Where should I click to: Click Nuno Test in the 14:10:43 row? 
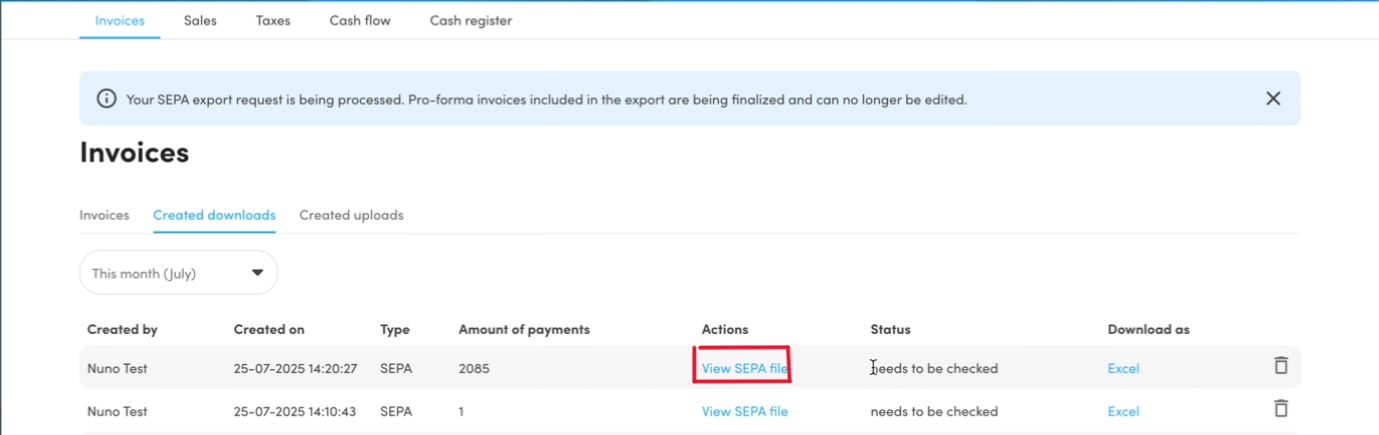click(117, 412)
